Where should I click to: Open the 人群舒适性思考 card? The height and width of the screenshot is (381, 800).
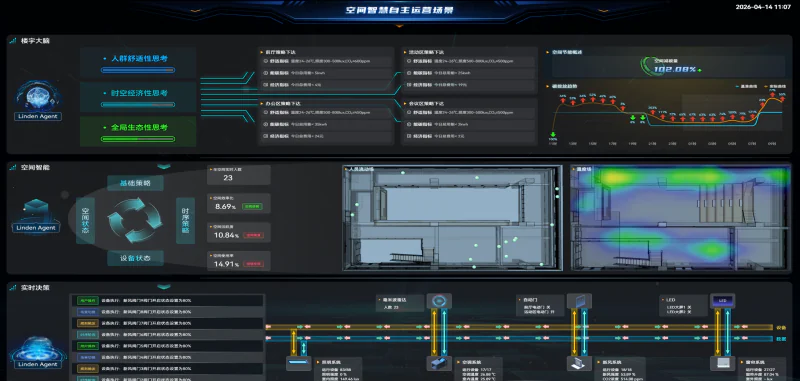coord(138,63)
